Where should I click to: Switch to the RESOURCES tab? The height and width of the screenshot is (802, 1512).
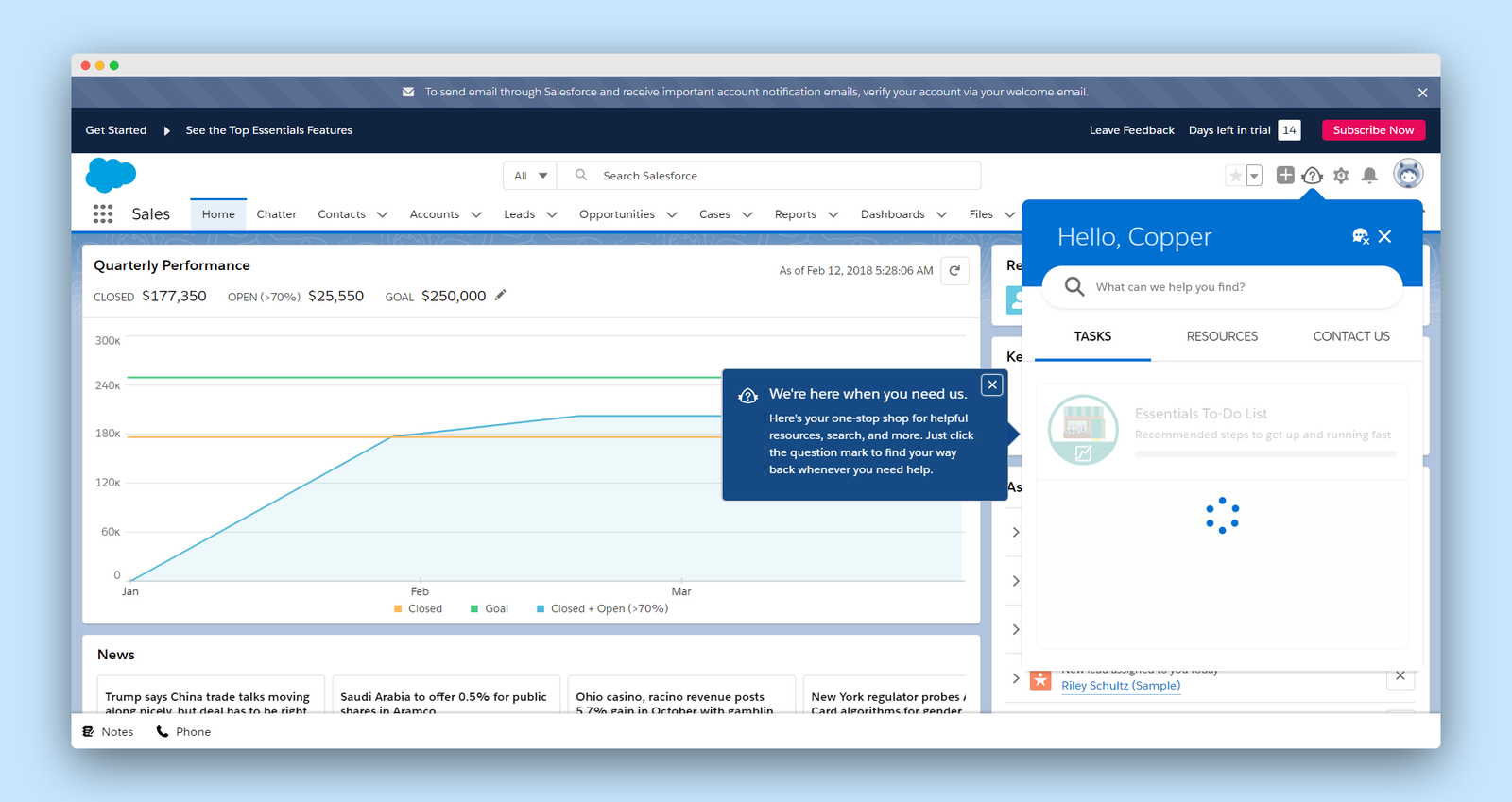tap(1222, 336)
